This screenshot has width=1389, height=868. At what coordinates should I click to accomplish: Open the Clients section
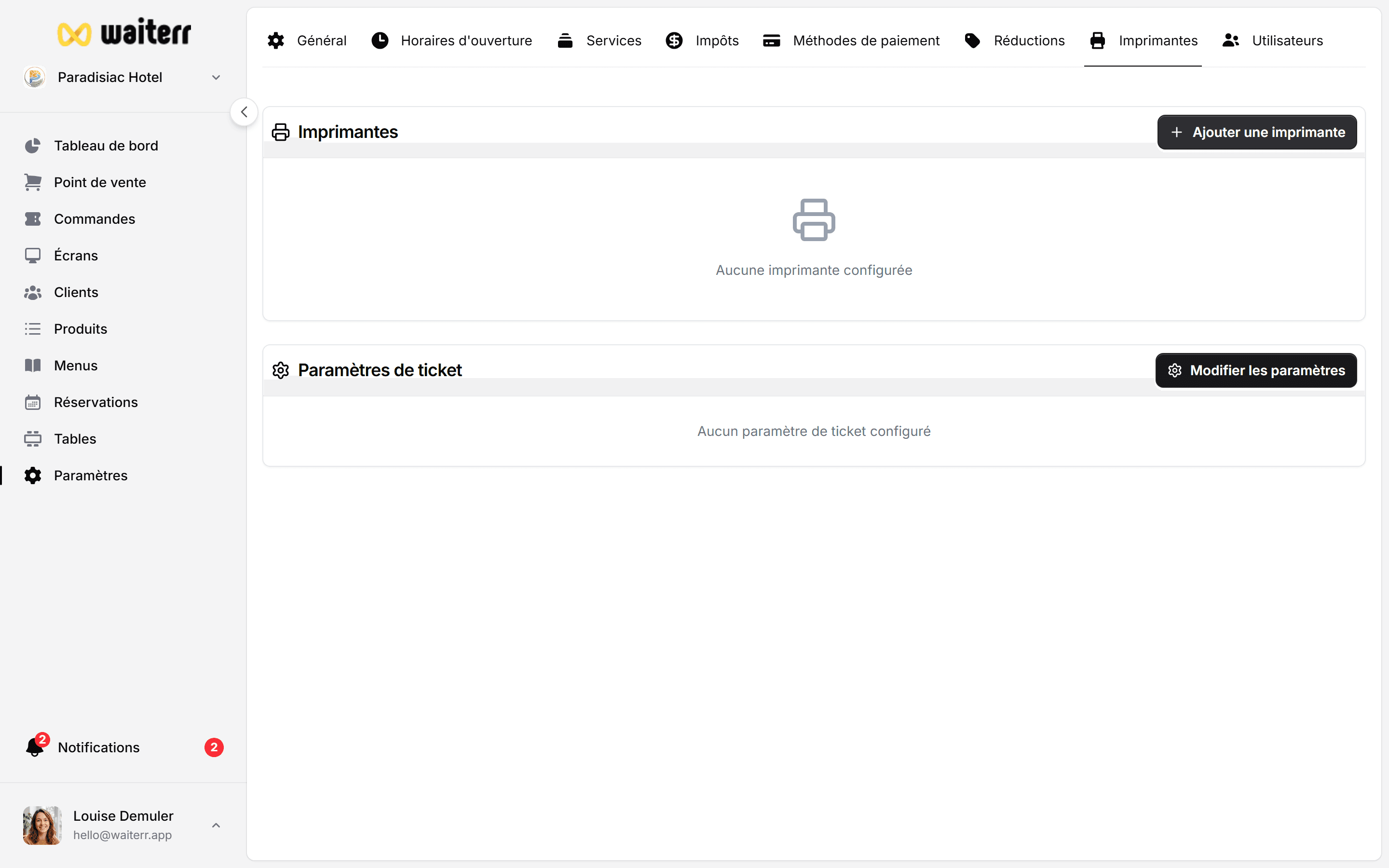pyautogui.click(x=76, y=292)
